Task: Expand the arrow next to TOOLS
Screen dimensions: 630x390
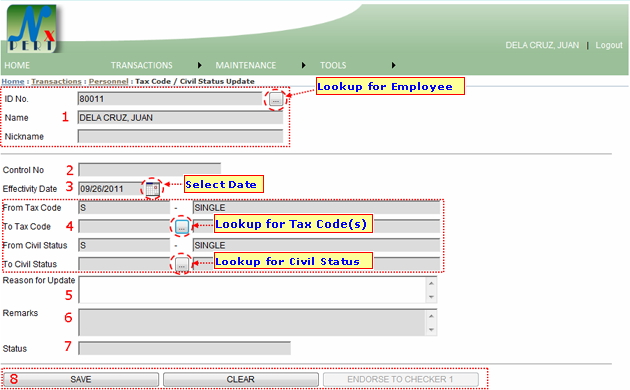Action: point(394,65)
